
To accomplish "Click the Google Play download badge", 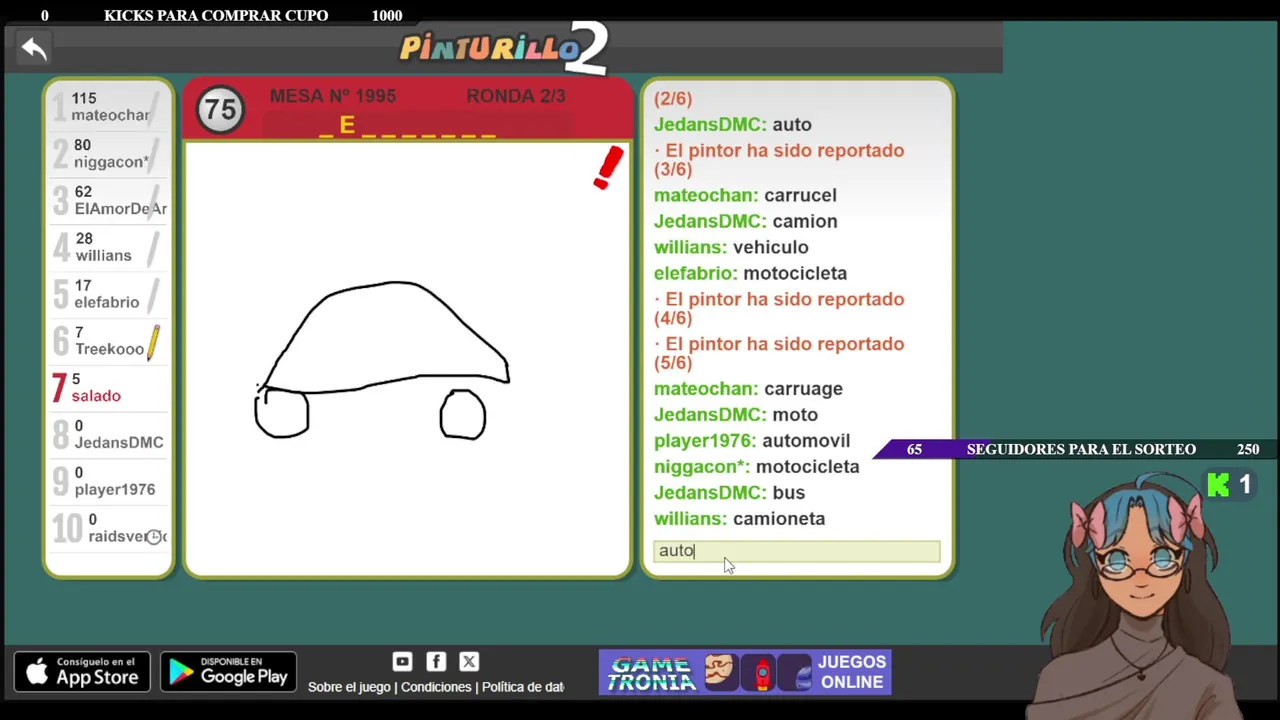I will pos(228,672).
